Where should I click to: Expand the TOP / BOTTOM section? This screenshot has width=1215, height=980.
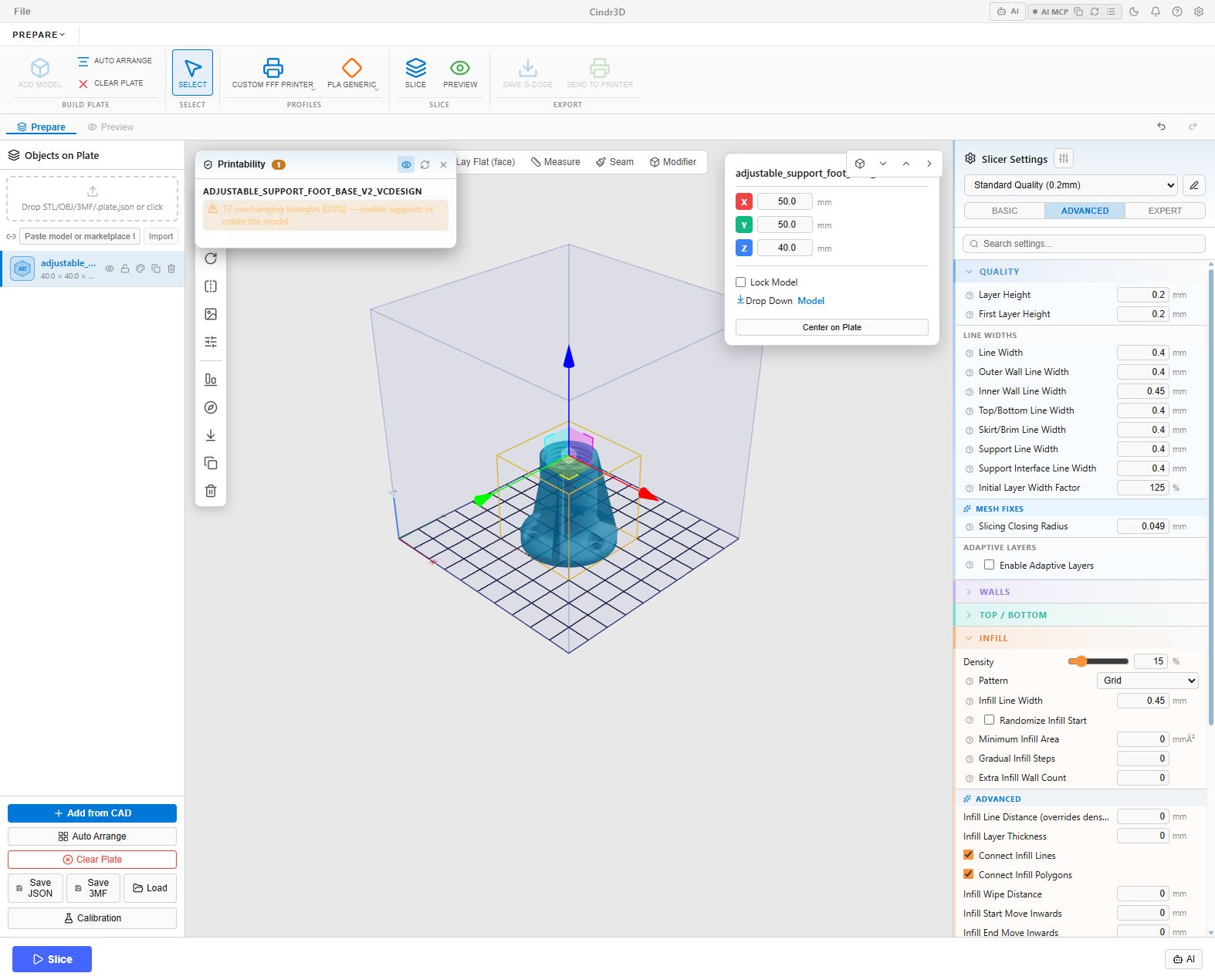[x=1081, y=615]
